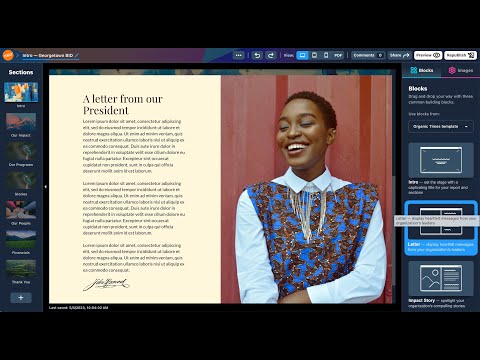Click the canvas vertical scrollbar
The width and height of the screenshot is (480, 360).
pos(394,230)
